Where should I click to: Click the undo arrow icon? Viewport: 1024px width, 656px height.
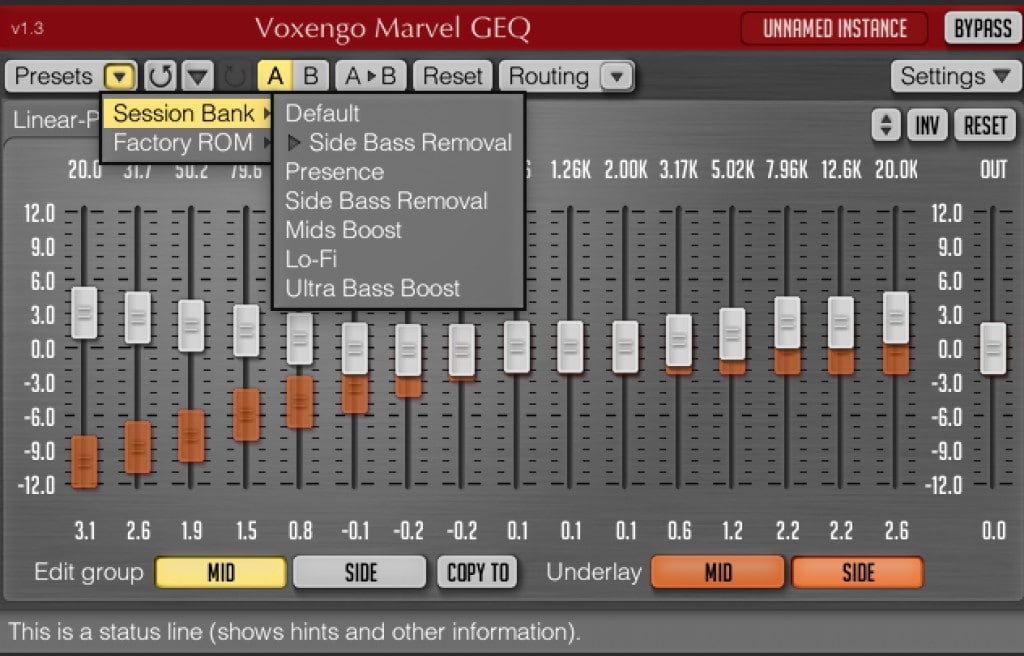pos(160,76)
